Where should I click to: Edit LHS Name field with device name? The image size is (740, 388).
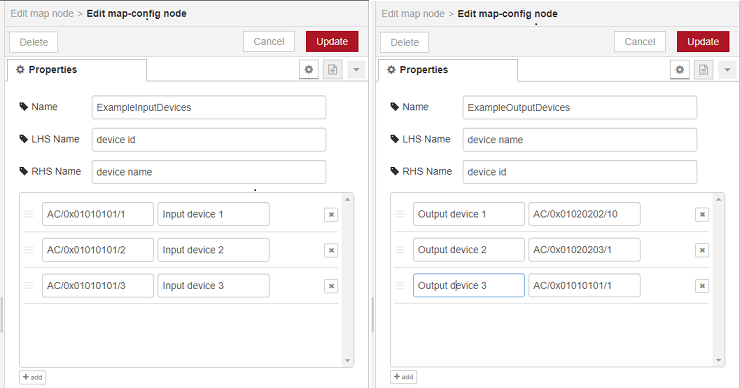580,140
